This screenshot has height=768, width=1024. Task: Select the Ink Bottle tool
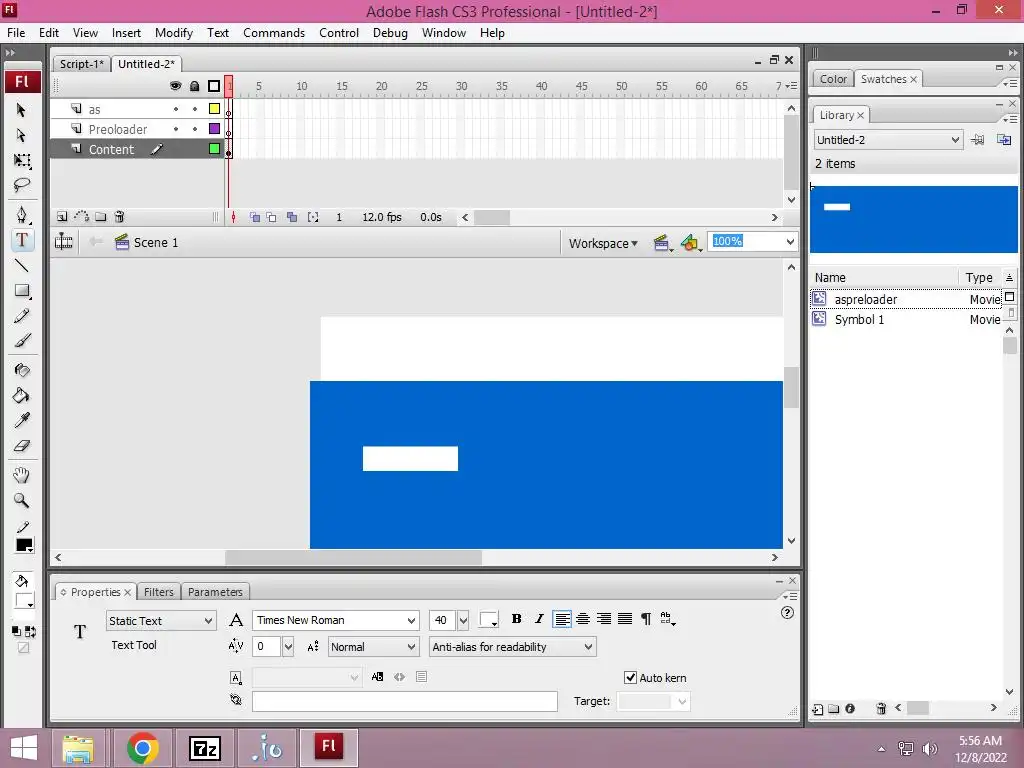click(x=22, y=370)
